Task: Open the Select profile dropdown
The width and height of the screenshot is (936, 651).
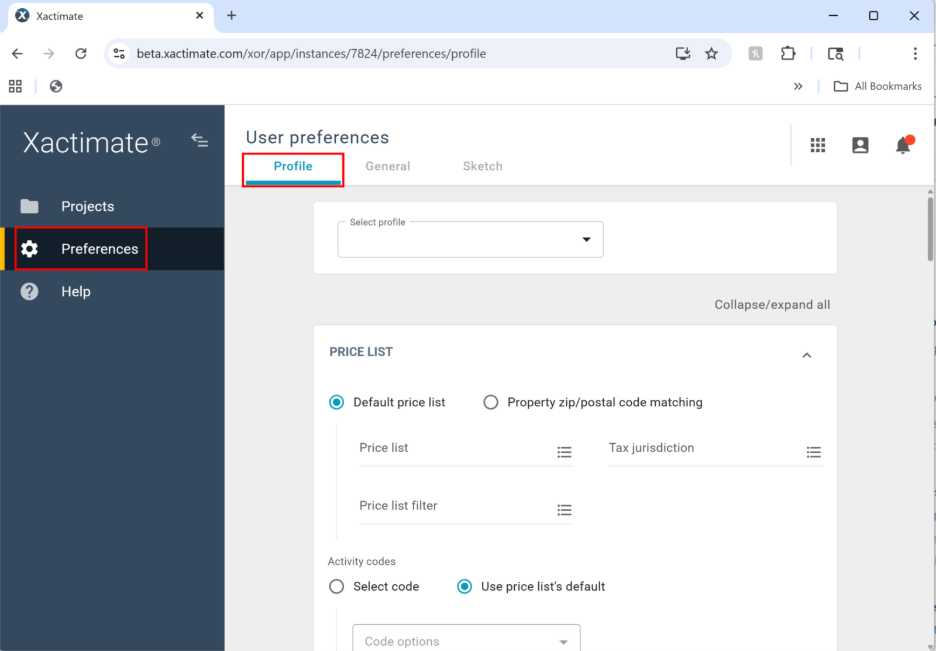Action: click(x=470, y=239)
